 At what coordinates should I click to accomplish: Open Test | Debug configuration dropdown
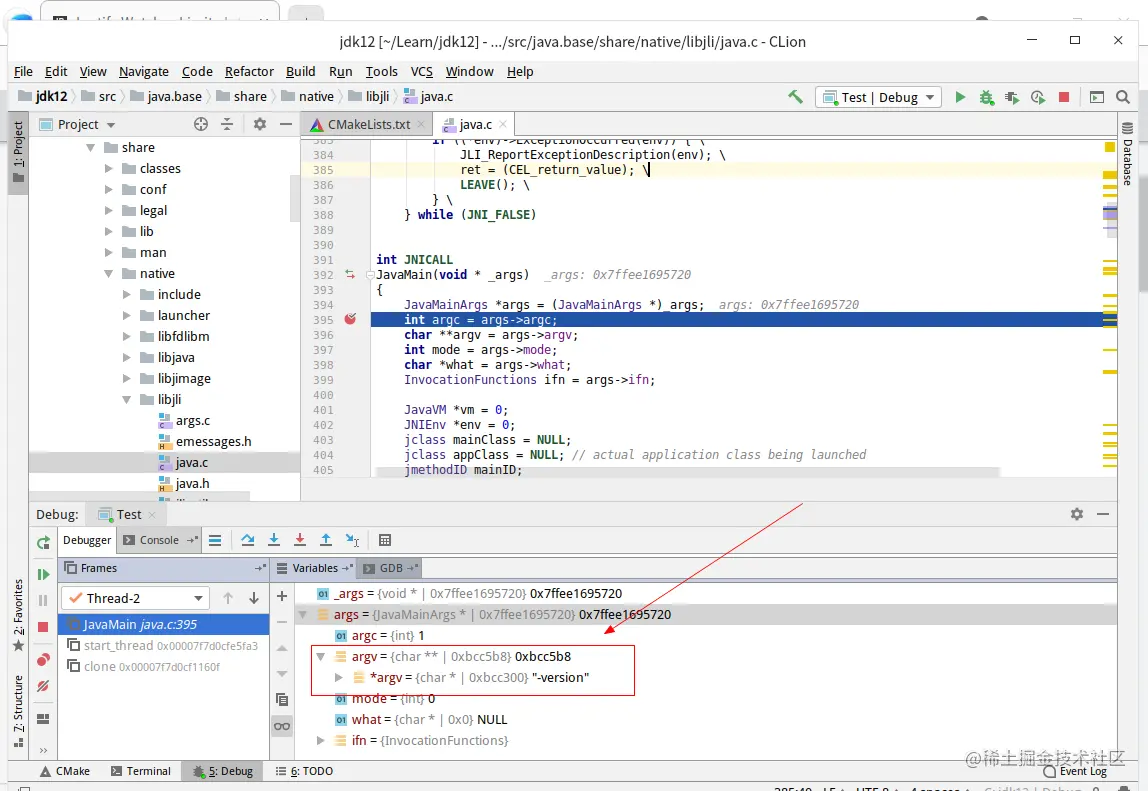pyautogui.click(x=878, y=97)
